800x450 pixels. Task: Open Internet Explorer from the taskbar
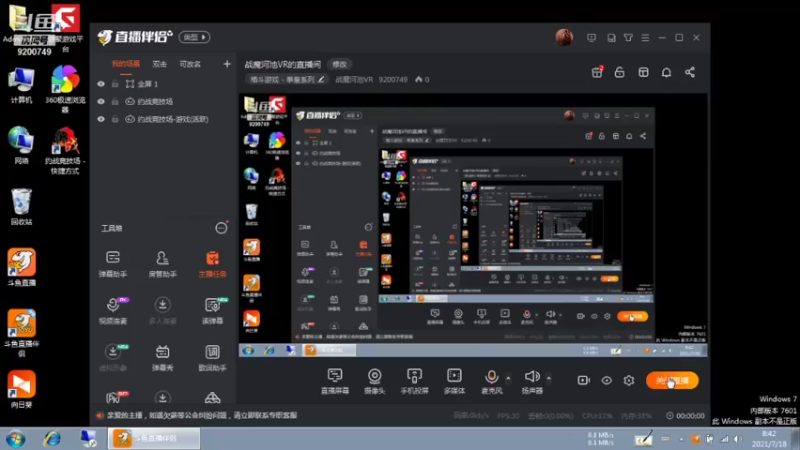point(52,439)
